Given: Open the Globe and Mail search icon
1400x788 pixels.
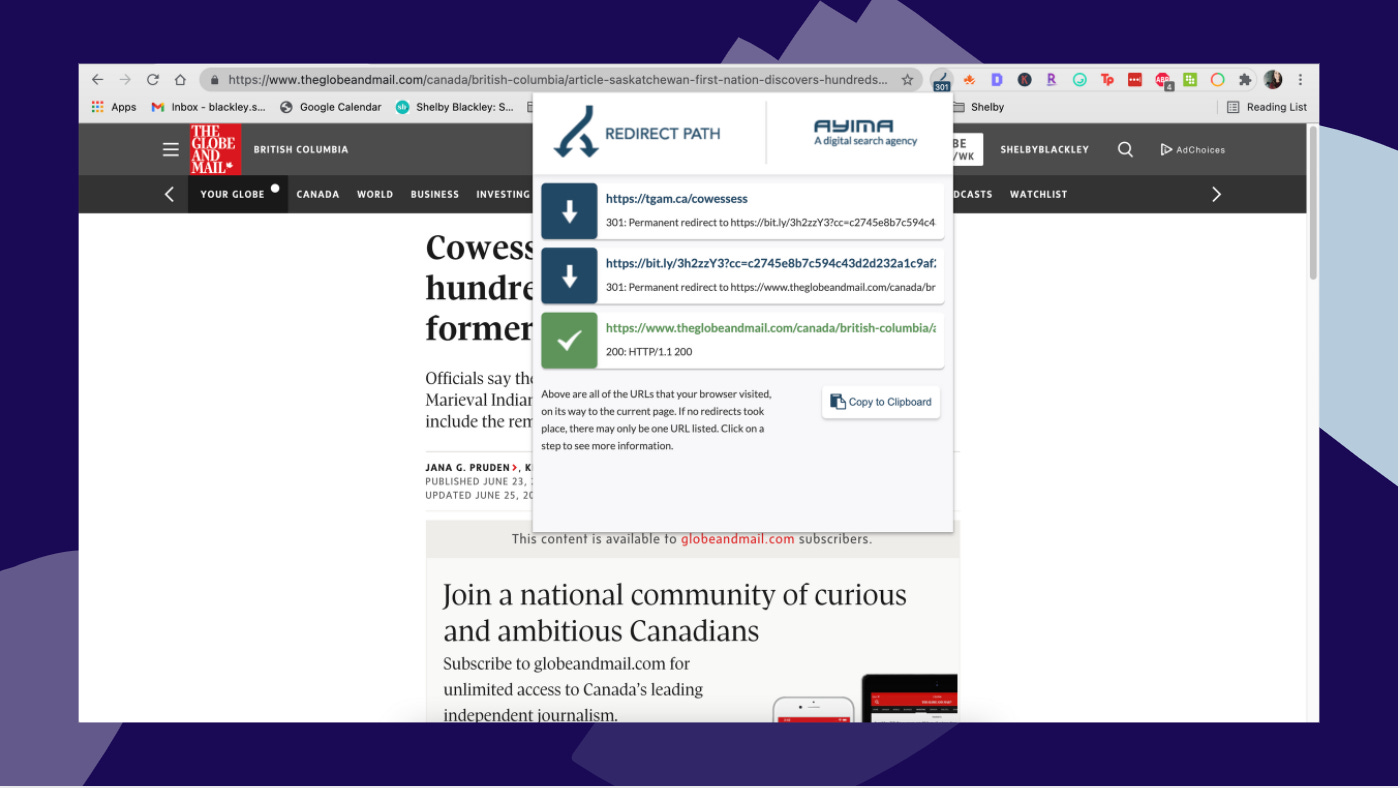Looking at the screenshot, I should click(1125, 149).
